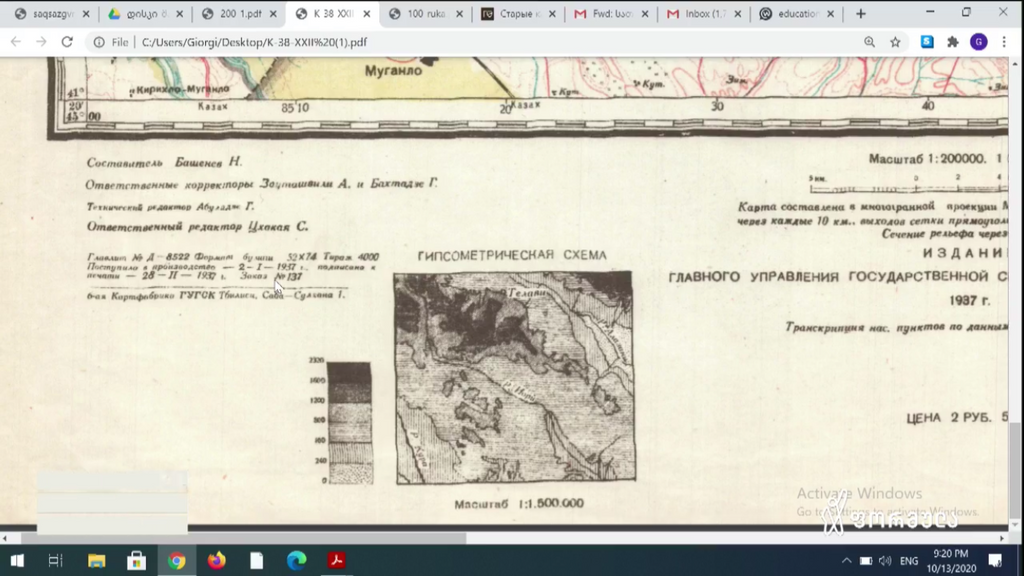Image resolution: width=1024 pixels, height=576 pixels.
Task: Go back to previous page
Action: coord(15,42)
